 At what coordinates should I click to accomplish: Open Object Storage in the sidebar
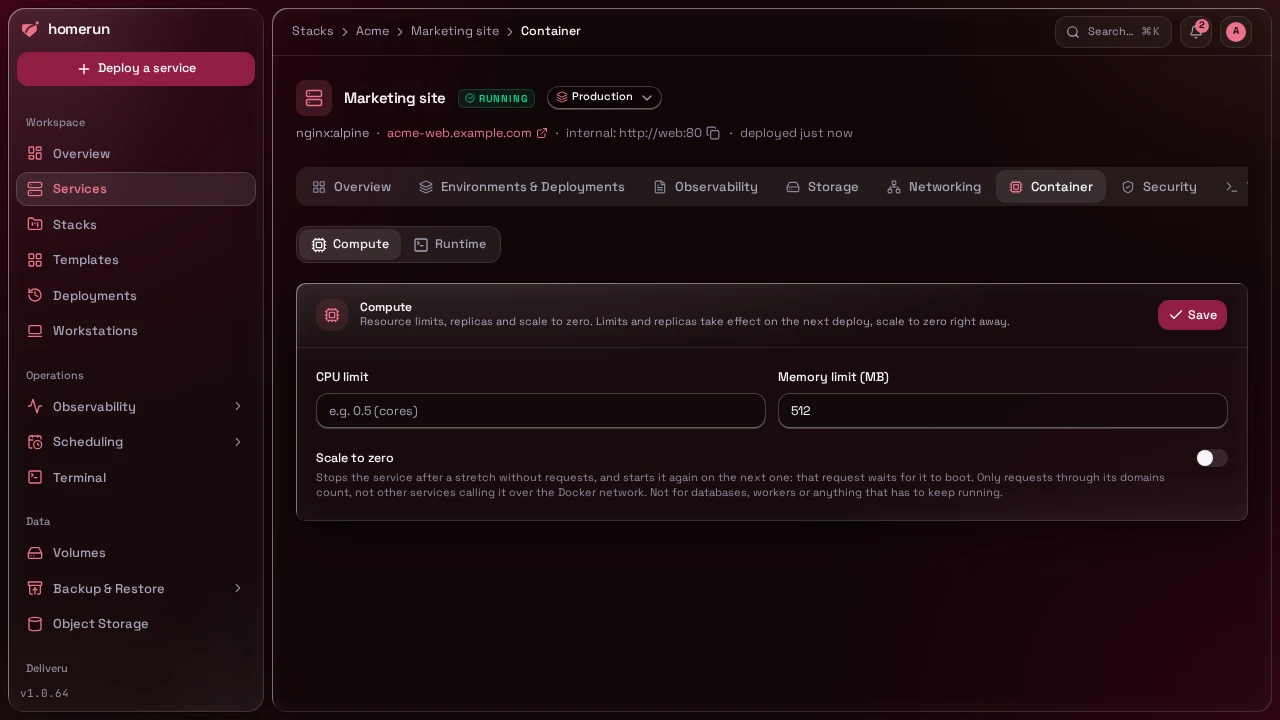[x=136, y=624]
